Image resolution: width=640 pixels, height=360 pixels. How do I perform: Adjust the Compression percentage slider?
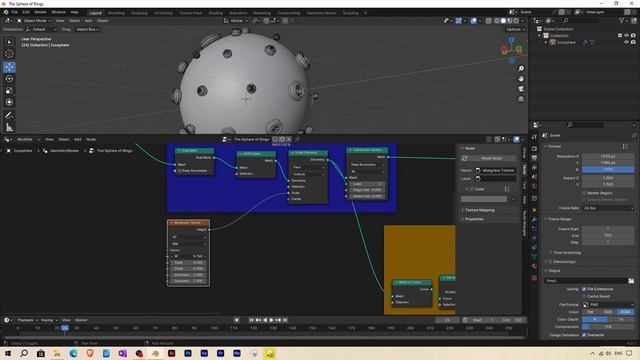pyautogui.click(x=608, y=327)
